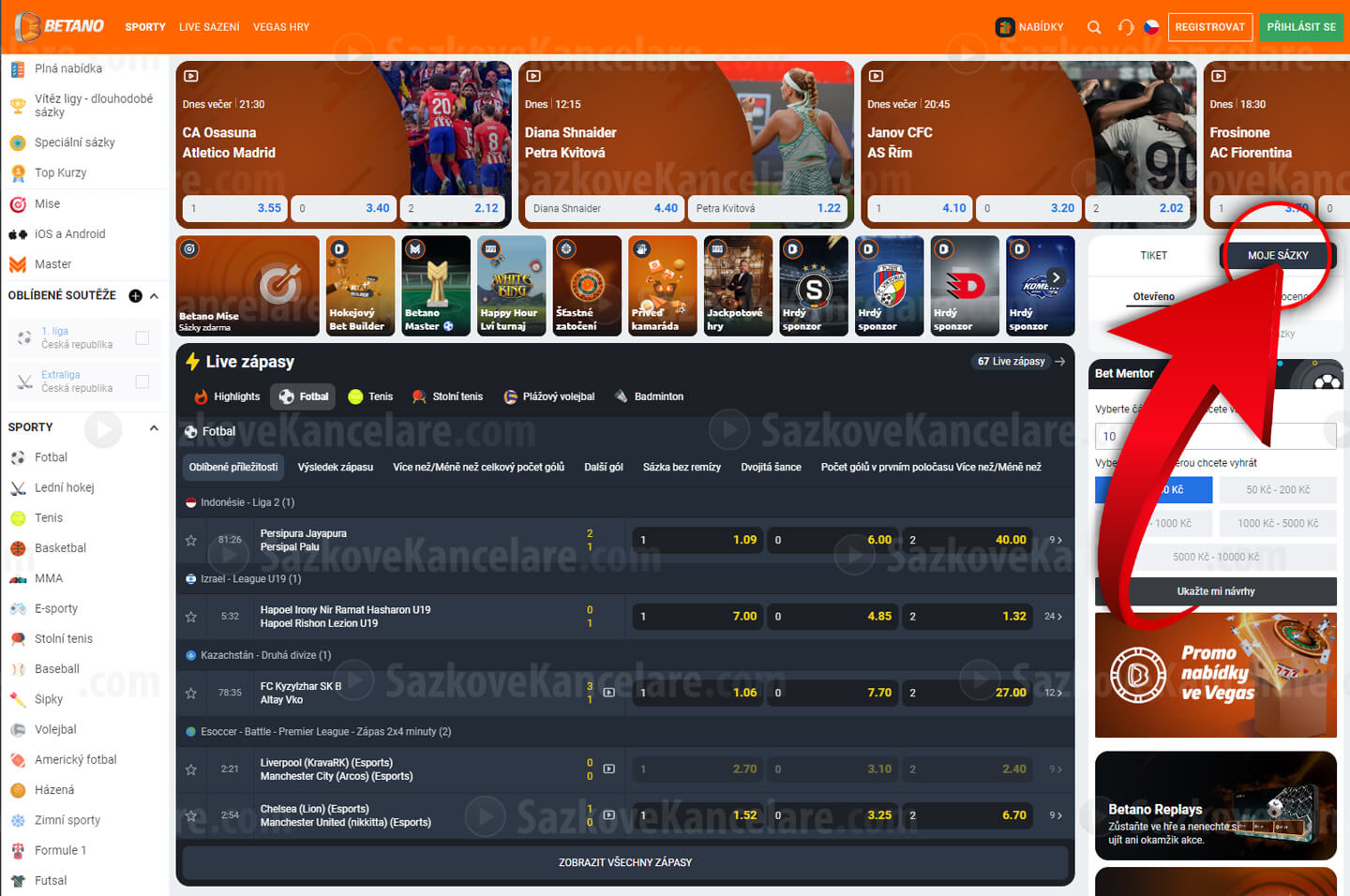Screen dimensions: 1350x896
Task: Open Vegas hry top menu
Action: (281, 27)
